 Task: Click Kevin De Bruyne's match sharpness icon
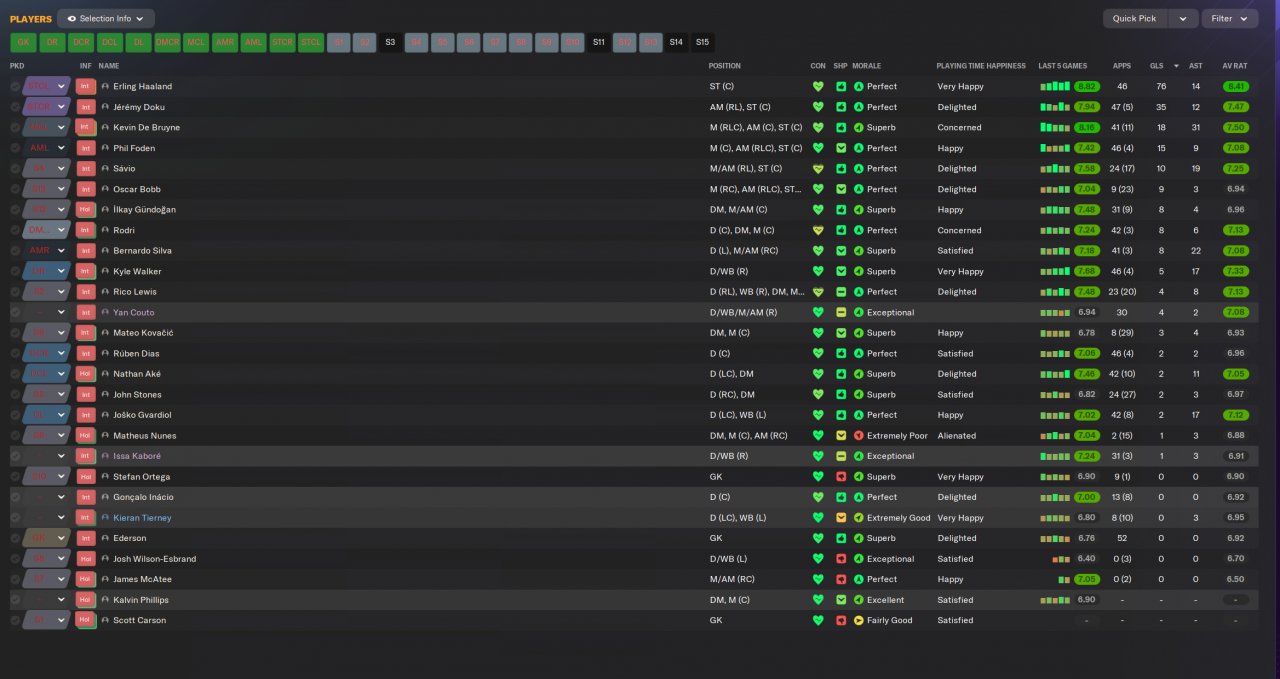coord(841,127)
